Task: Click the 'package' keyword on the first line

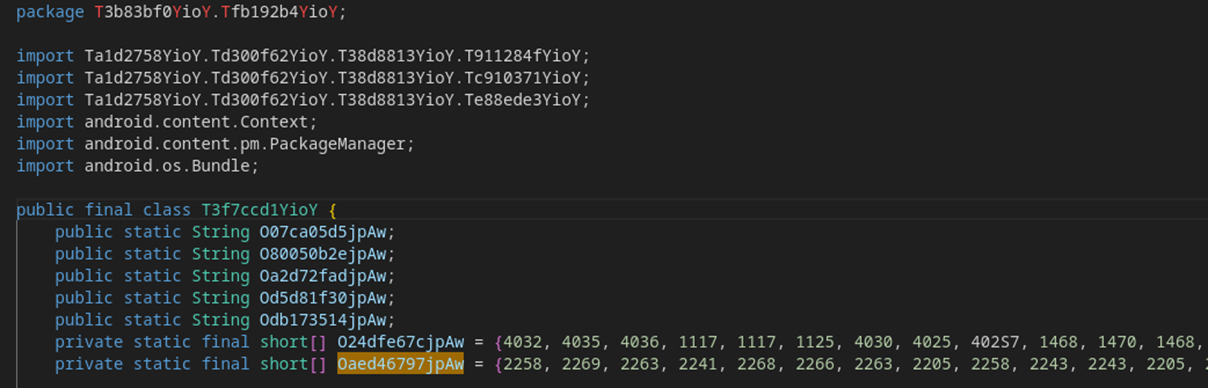Action: 50,12
